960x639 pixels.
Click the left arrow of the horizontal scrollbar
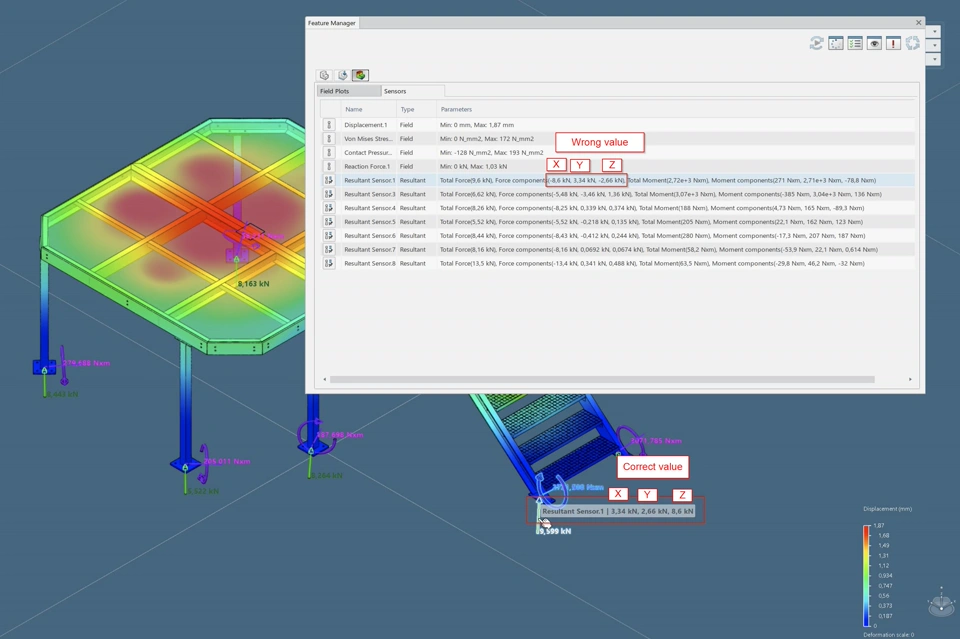[324, 379]
